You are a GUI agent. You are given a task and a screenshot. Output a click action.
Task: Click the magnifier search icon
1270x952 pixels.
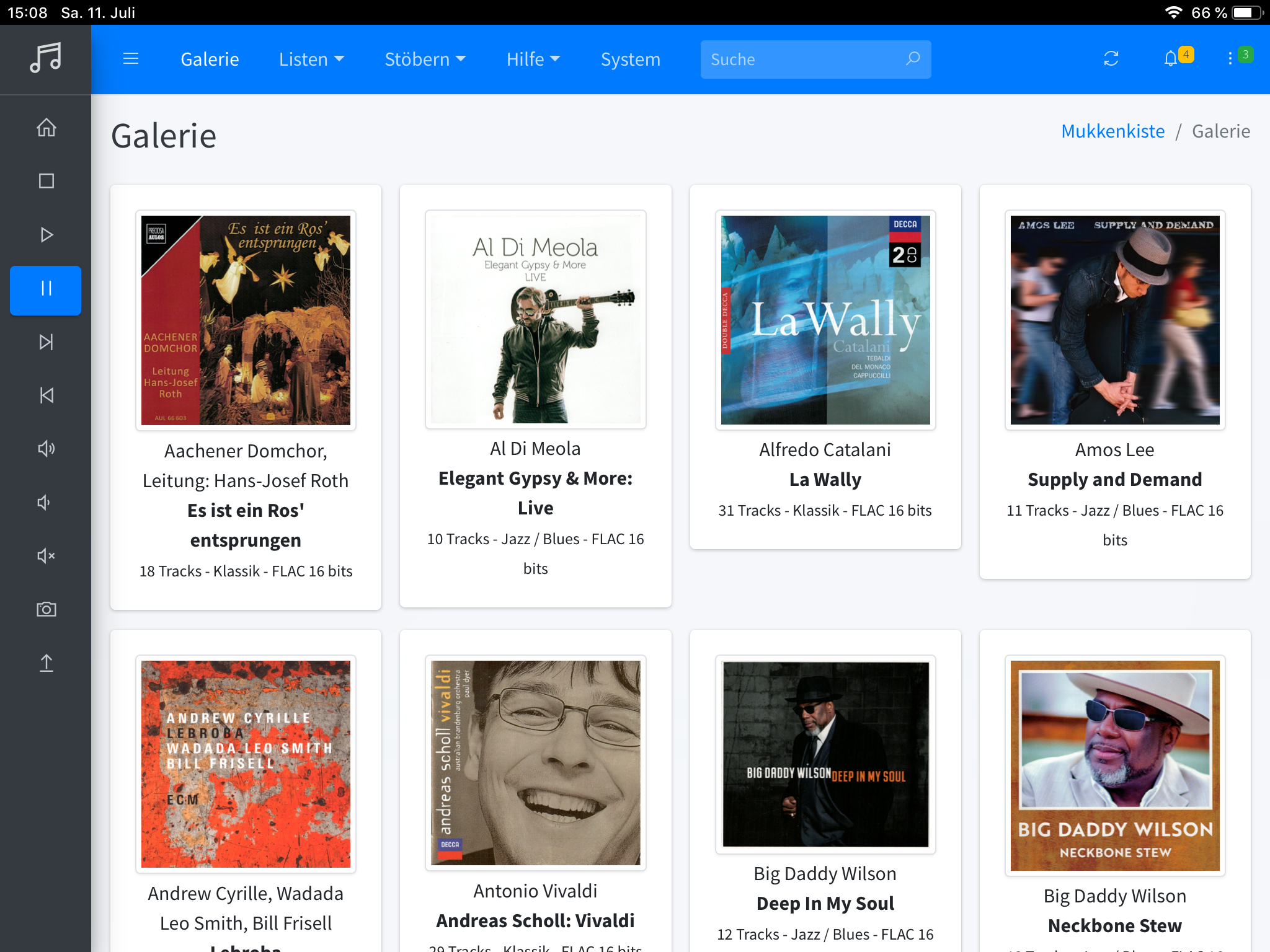pyautogui.click(x=913, y=59)
